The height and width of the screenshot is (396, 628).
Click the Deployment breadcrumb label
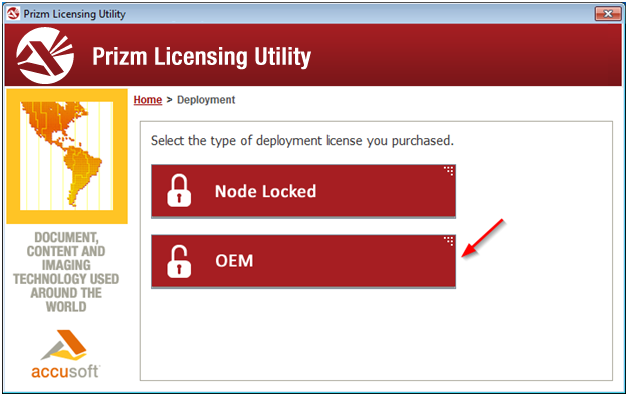point(206,100)
